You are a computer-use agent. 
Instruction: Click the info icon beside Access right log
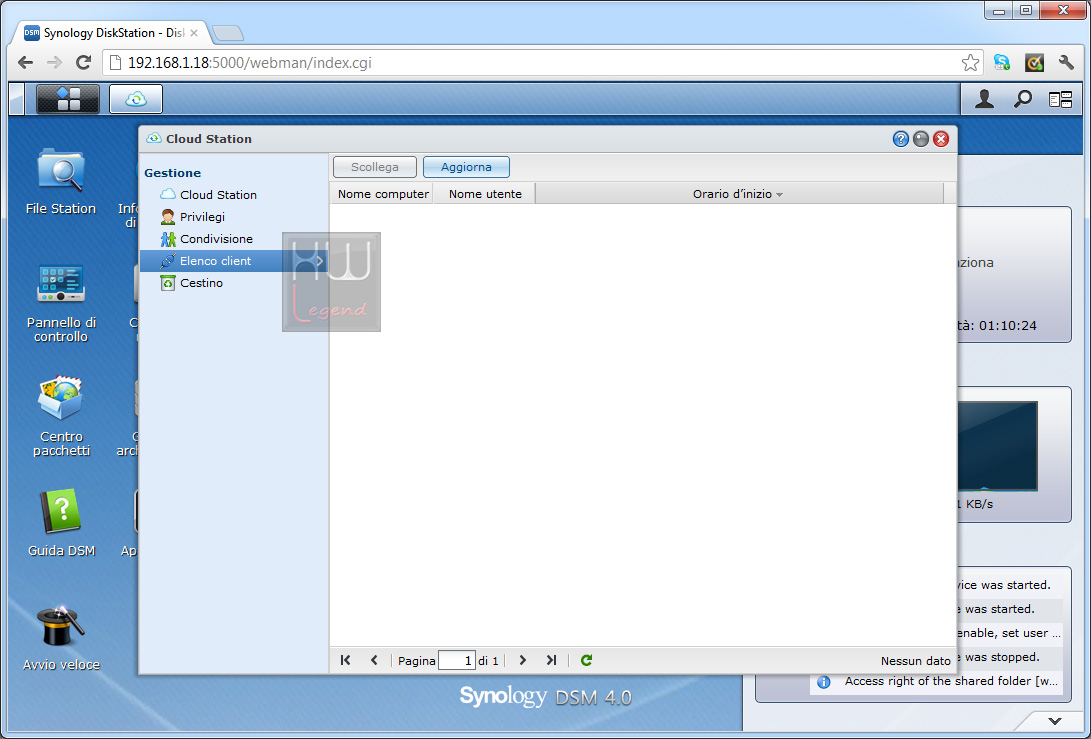(x=824, y=682)
